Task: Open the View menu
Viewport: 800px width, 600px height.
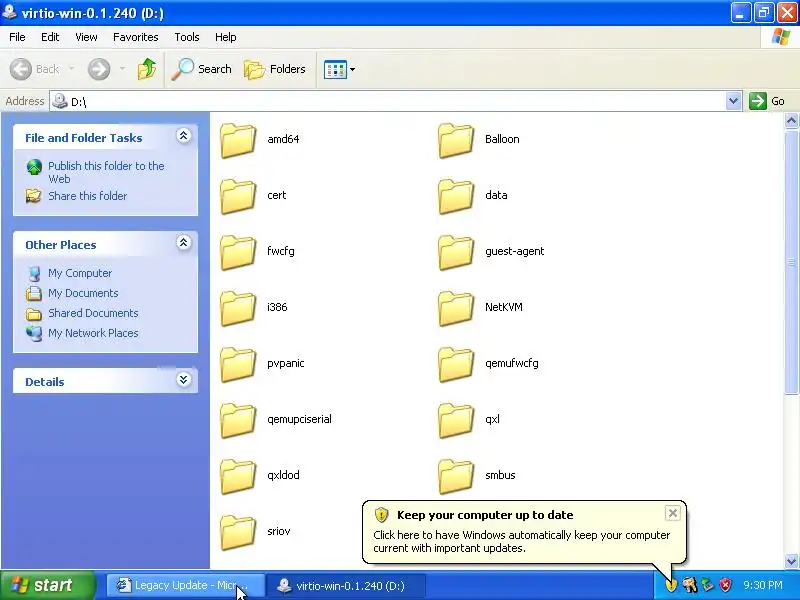Action: 86,37
